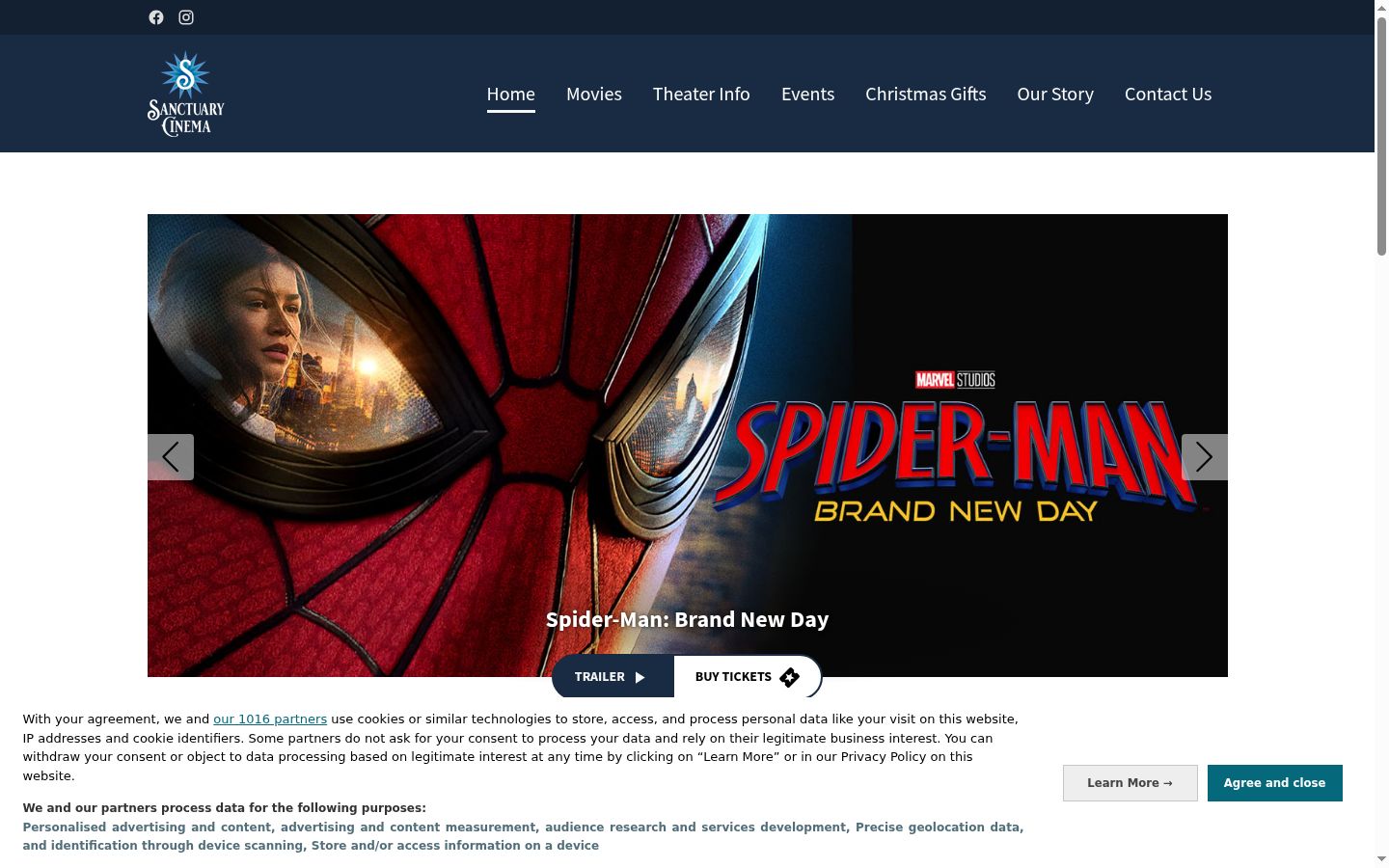
Task: Click the 'Spider-Man: Brand New Day' caption
Action: pos(688,620)
